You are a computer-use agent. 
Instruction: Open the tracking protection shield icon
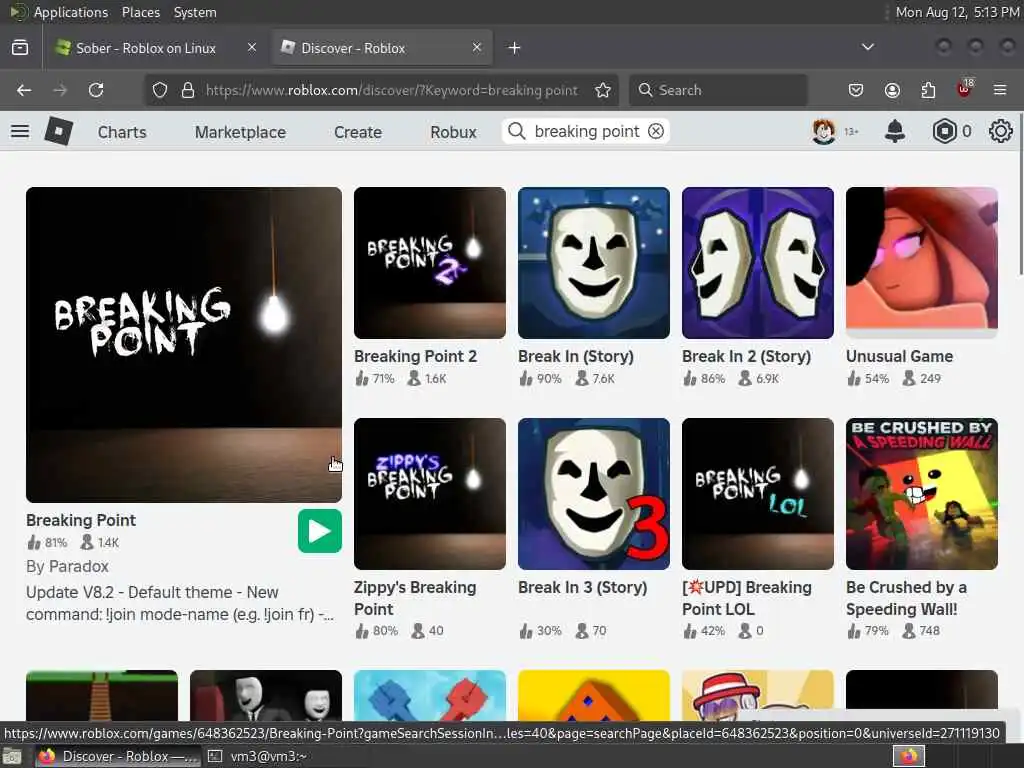point(160,90)
